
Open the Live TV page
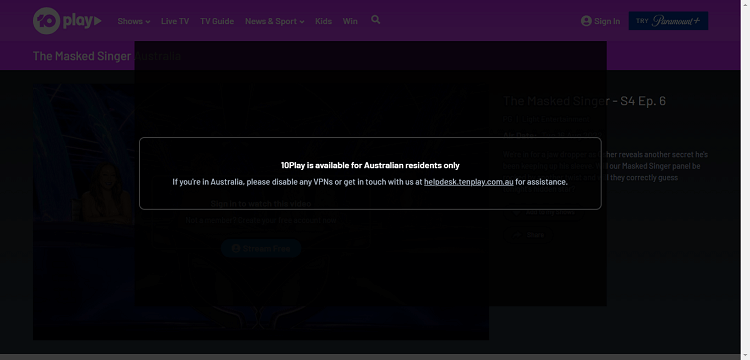point(175,21)
